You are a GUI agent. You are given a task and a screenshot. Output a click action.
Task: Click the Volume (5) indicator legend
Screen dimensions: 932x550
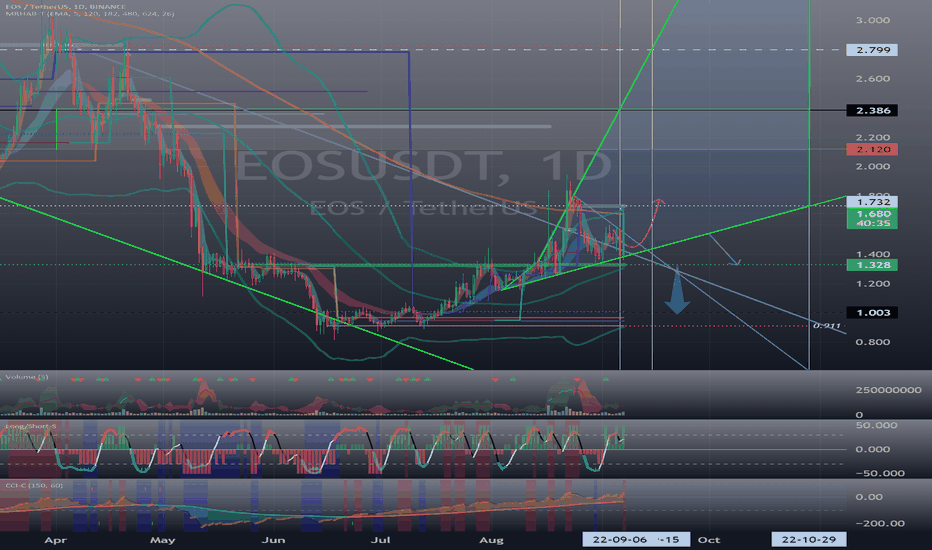pos(27,377)
